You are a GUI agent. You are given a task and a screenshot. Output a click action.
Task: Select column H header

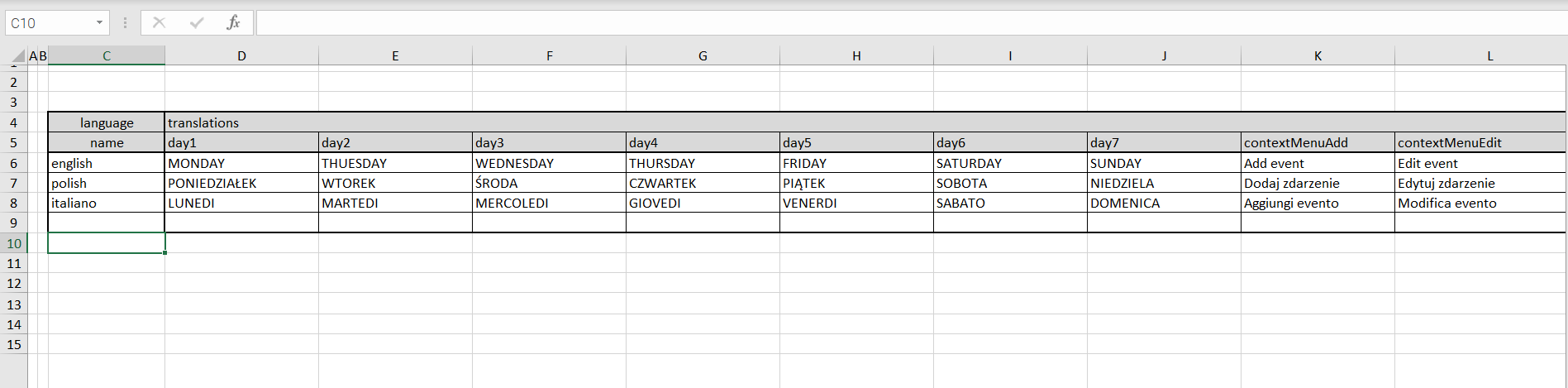856,56
